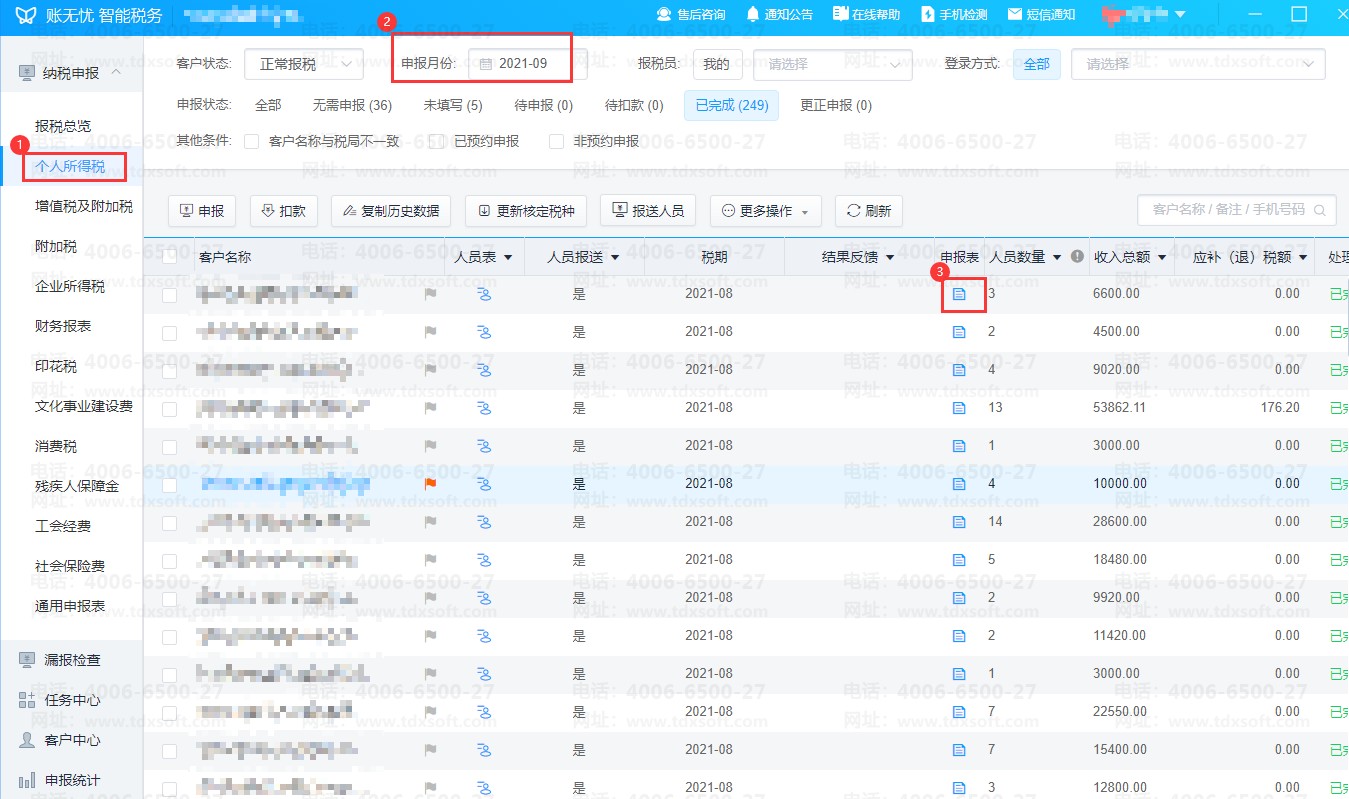Click the 人员表 icon in the first row

(x=484, y=294)
